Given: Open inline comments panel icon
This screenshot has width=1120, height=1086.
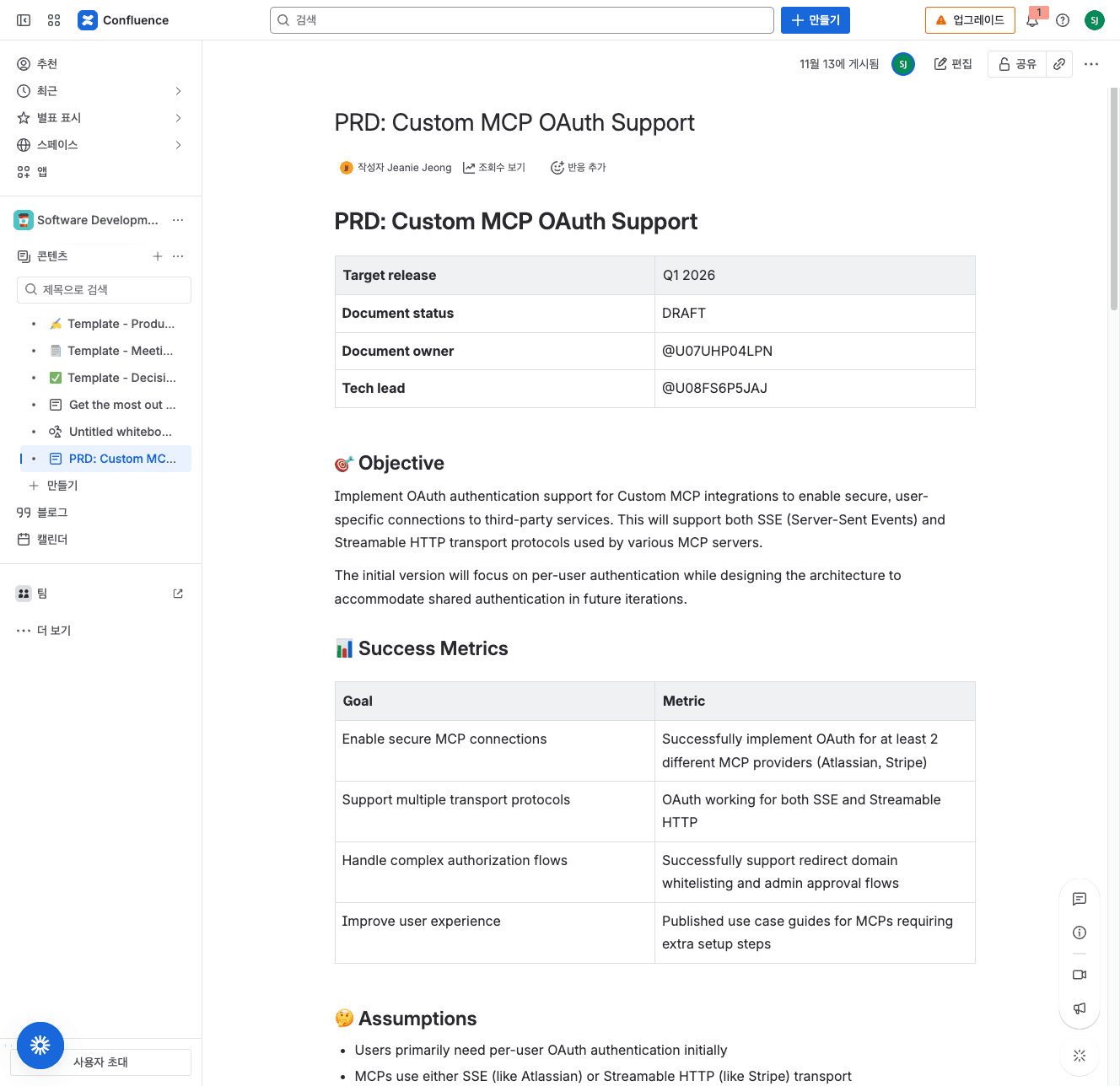Looking at the screenshot, I should [1080, 899].
